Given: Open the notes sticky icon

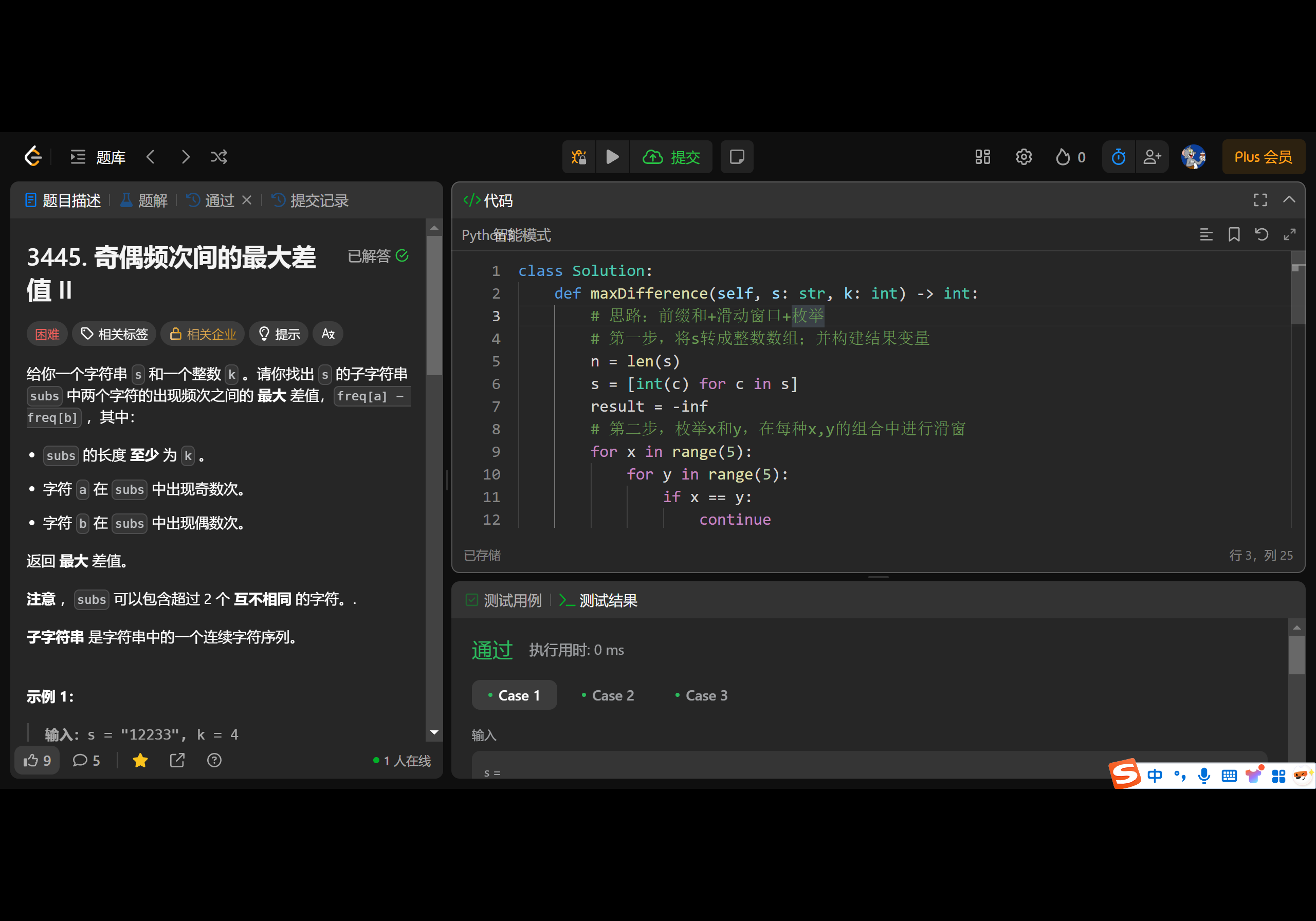Looking at the screenshot, I should 737,157.
